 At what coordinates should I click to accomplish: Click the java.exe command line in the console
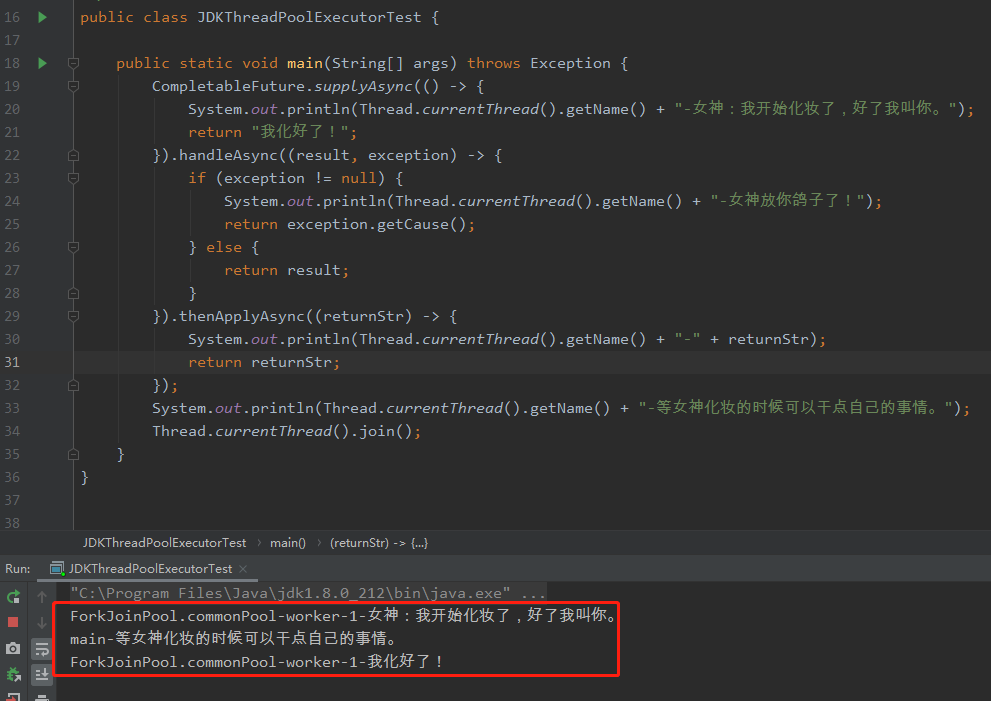click(x=308, y=594)
